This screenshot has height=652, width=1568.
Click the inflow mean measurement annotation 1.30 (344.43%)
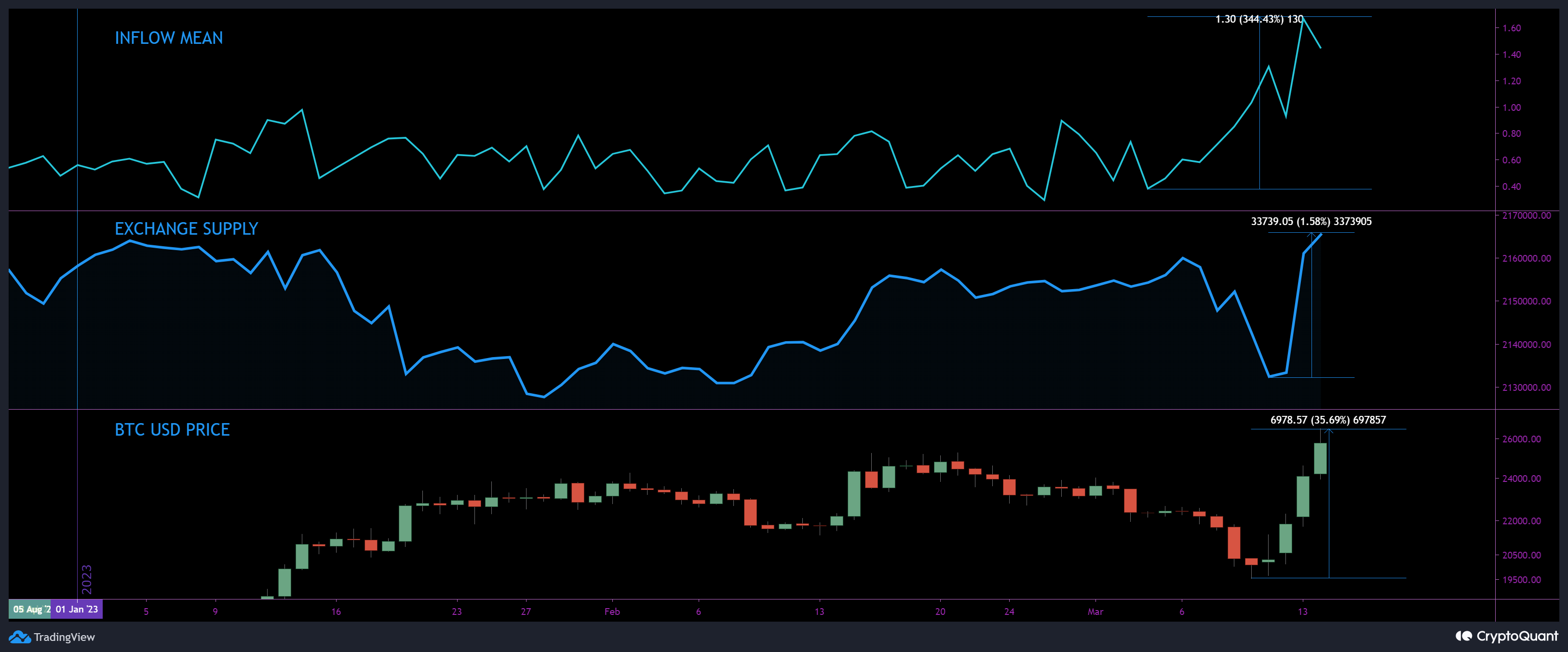coord(1259,18)
